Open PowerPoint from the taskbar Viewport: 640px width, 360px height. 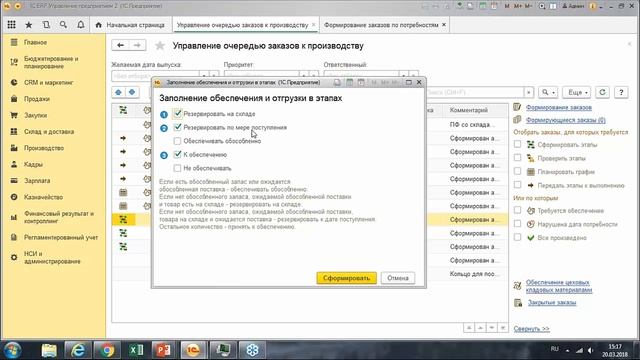pyautogui.click(x=163, y=350)
